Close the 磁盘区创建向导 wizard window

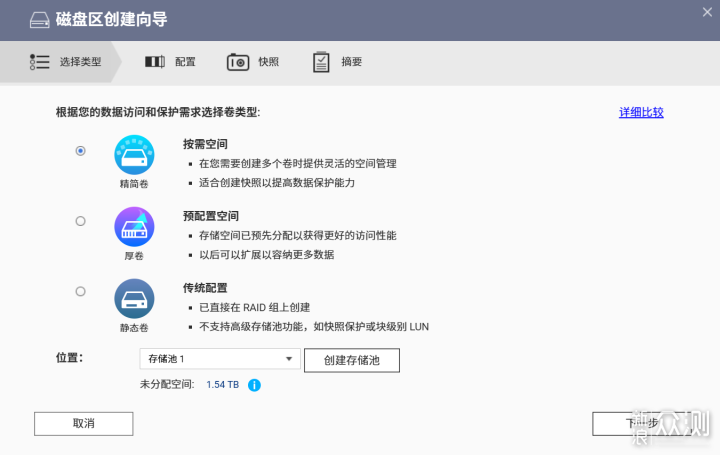coord(707,12)
